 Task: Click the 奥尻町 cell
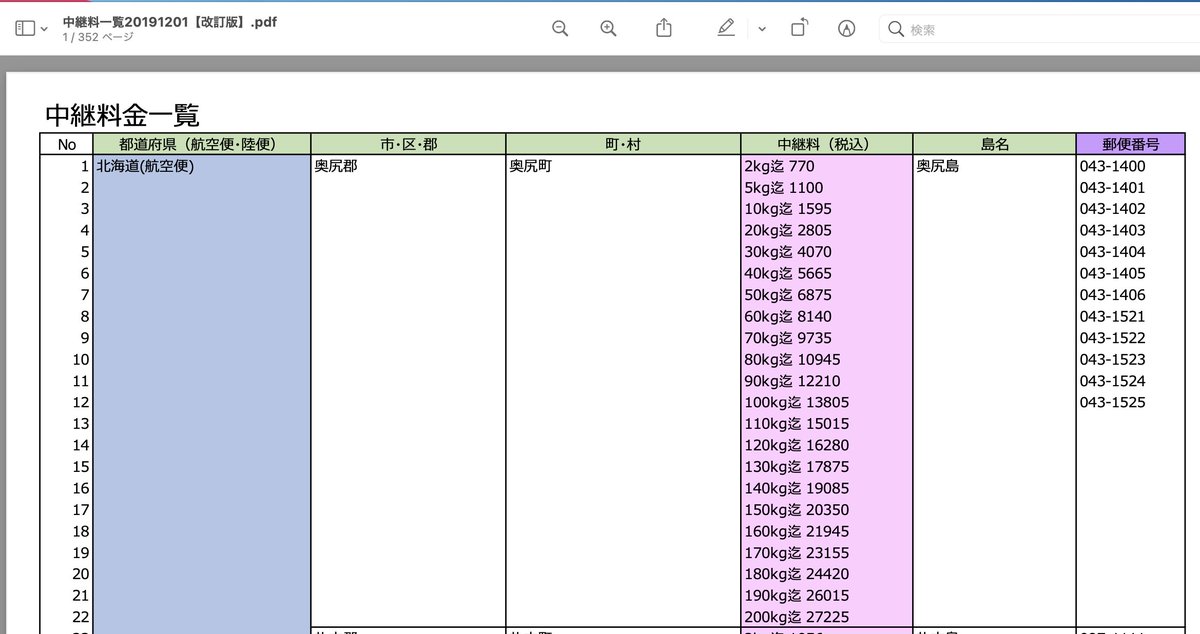(531, 166)
